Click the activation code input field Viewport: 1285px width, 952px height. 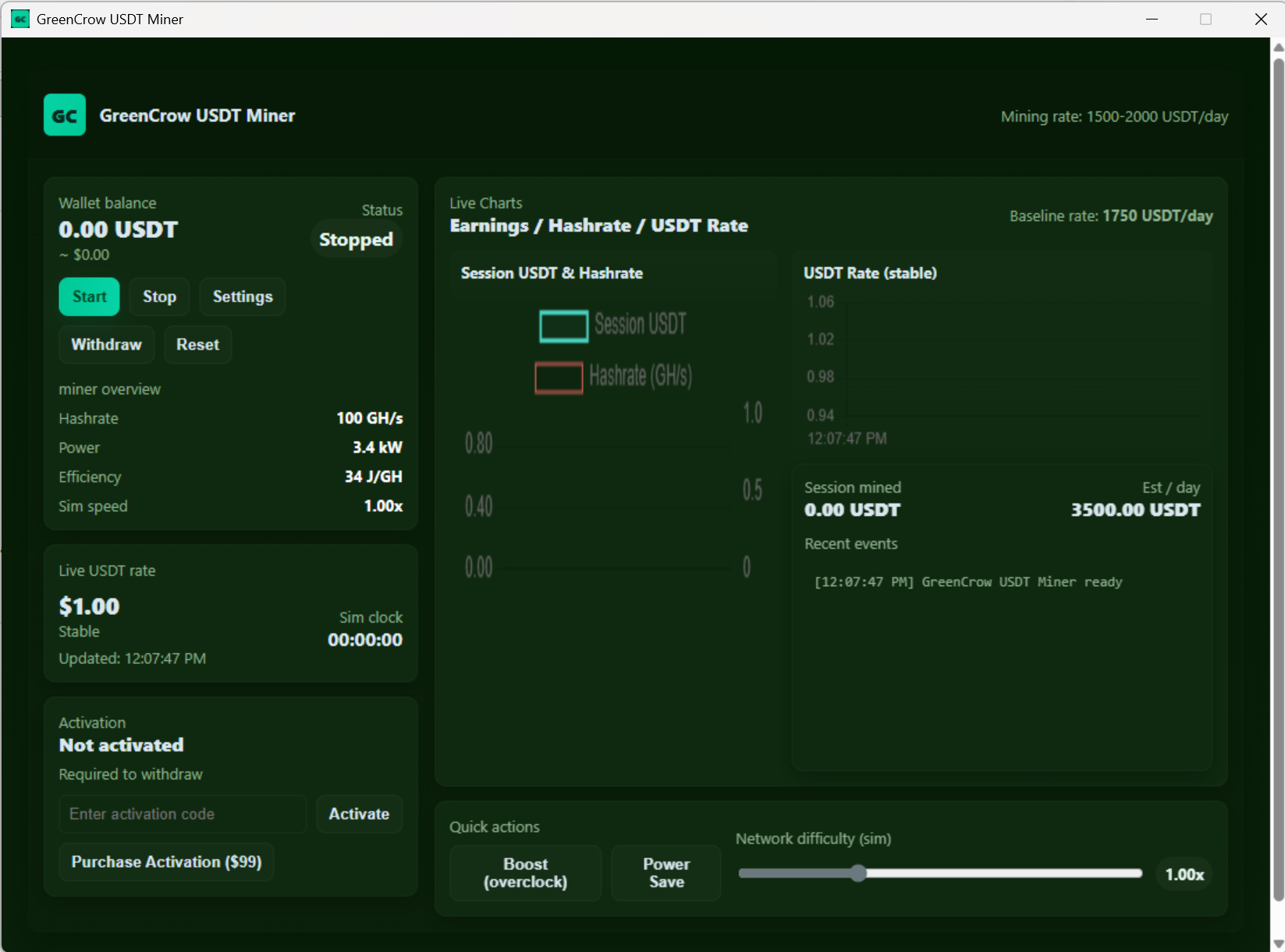click(182, 814)
